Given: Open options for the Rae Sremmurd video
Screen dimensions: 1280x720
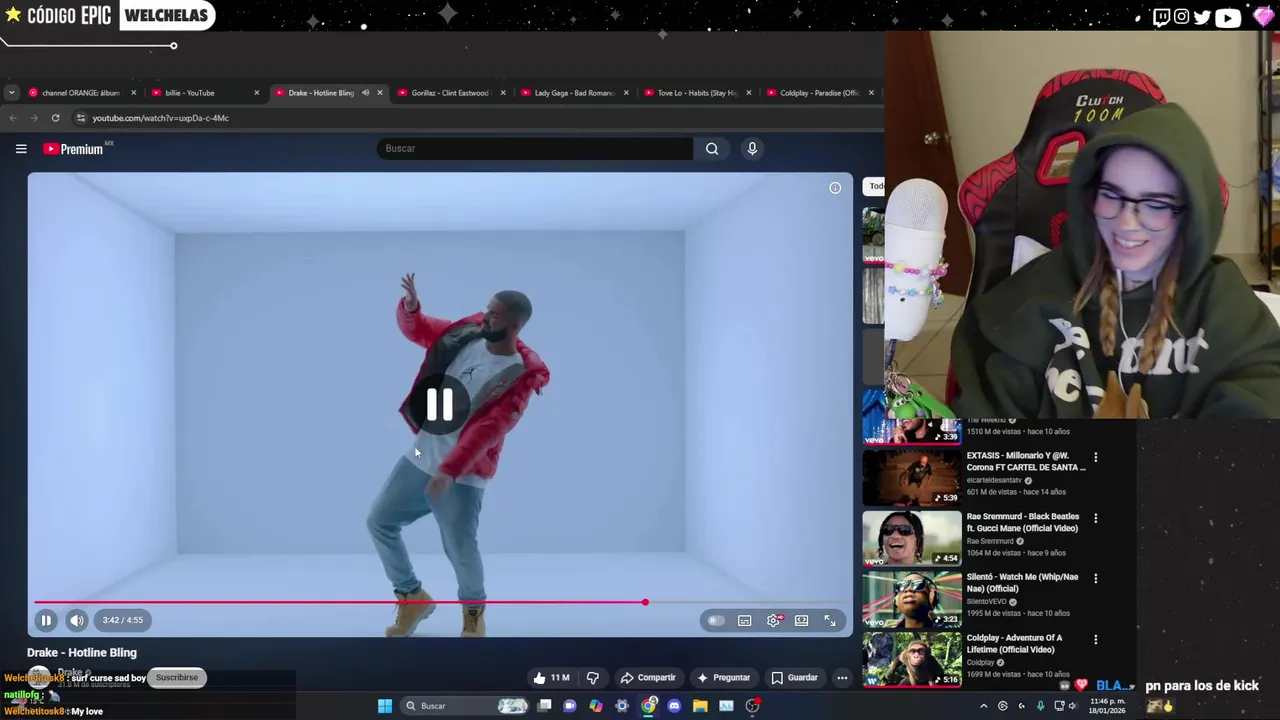Looking at the screenshot, I should pyautogui.click(x=1096, y=518).
